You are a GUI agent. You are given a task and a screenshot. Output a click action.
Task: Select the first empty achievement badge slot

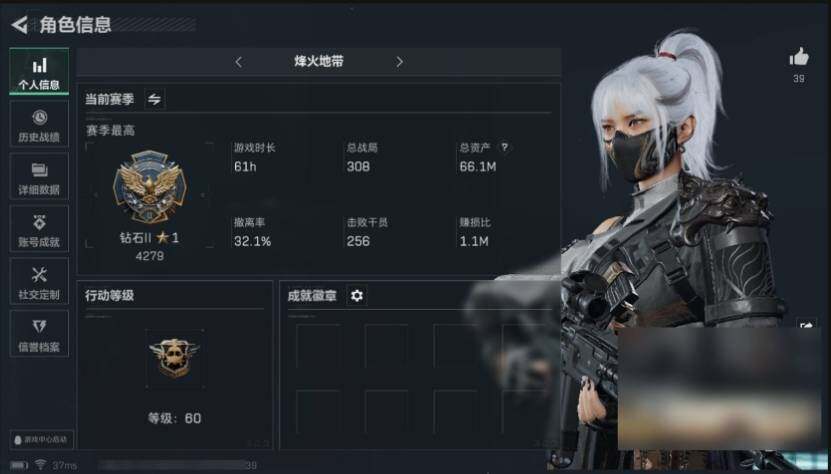(x=319, y=346)
